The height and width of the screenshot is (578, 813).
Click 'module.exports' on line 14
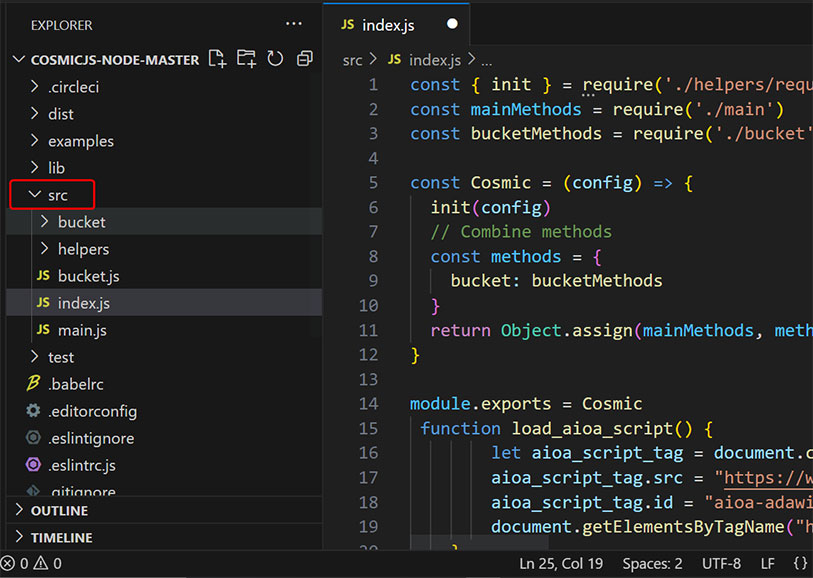(x=481, y=404)
